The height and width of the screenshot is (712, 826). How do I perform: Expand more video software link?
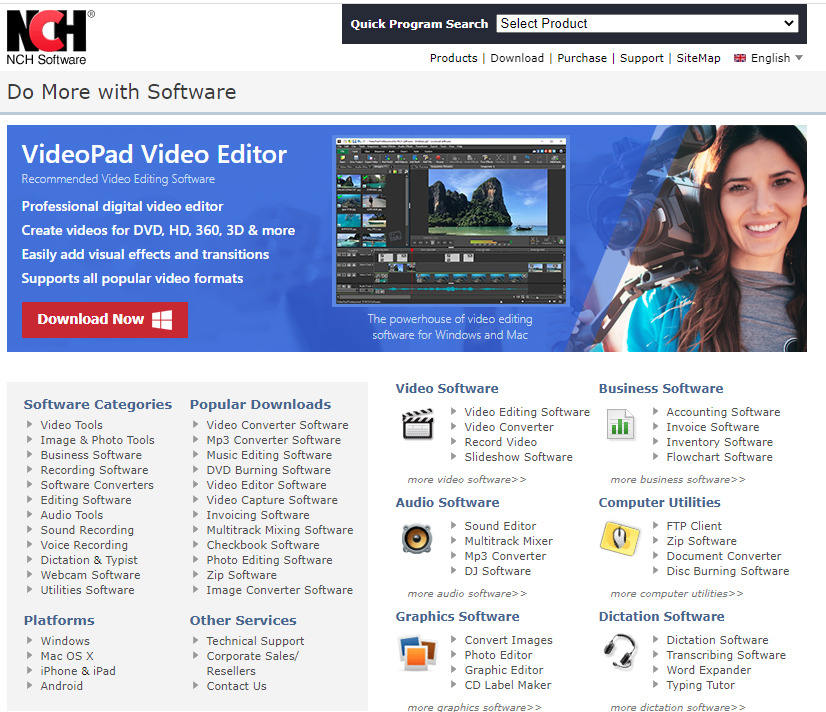coord(466,480)
